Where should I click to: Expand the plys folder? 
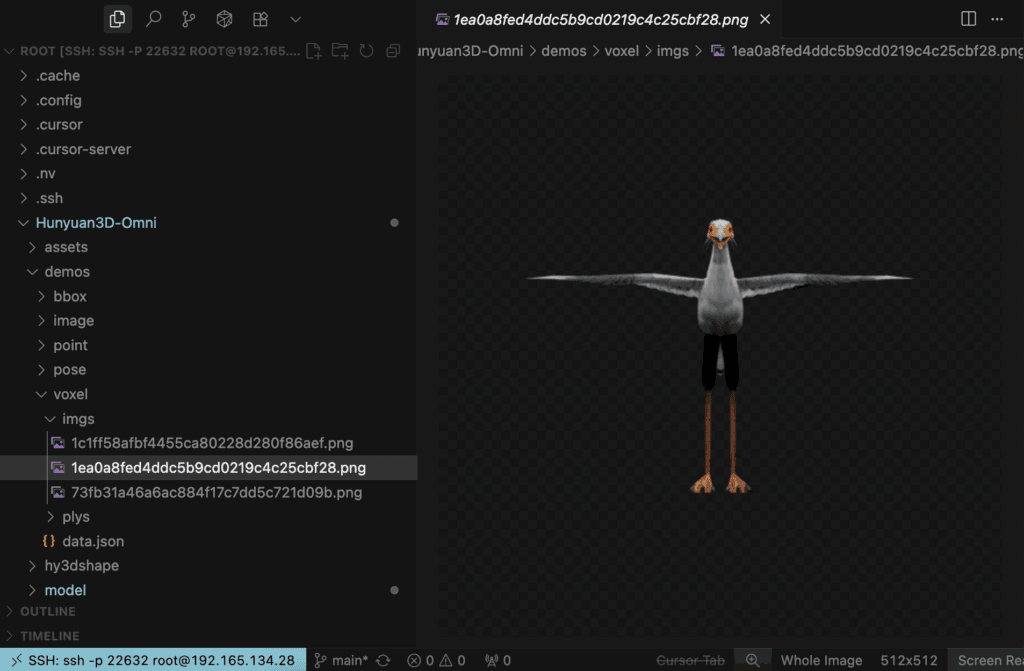[75, 517]
